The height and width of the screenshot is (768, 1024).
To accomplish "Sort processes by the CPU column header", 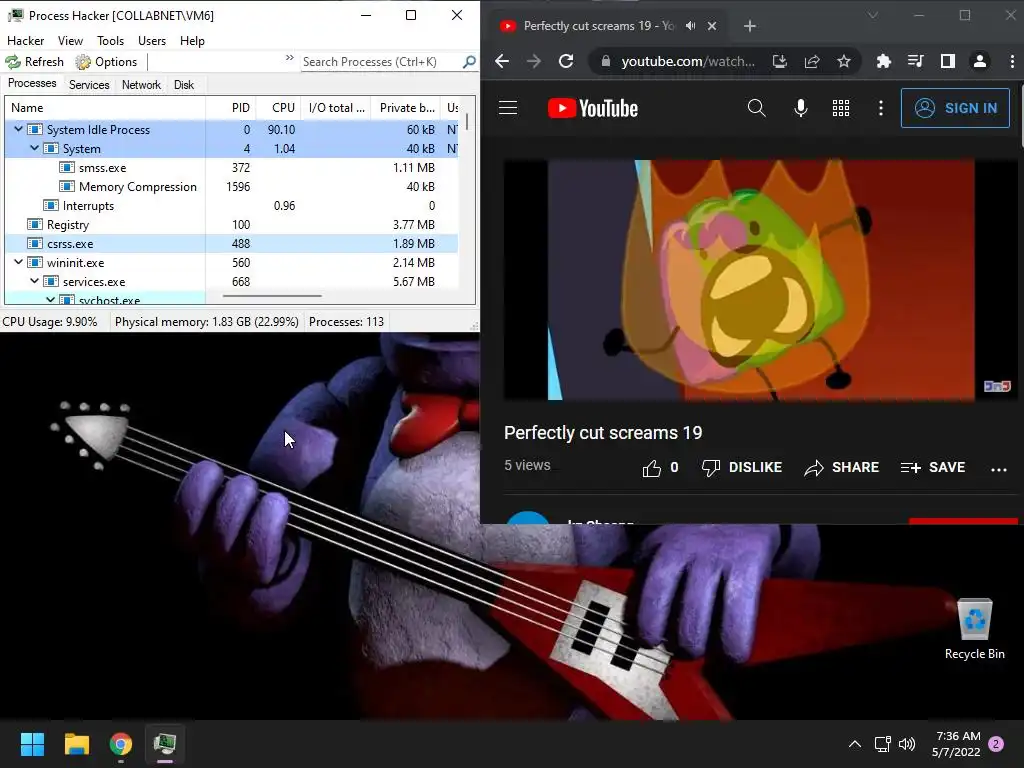I will coord(279,108).
